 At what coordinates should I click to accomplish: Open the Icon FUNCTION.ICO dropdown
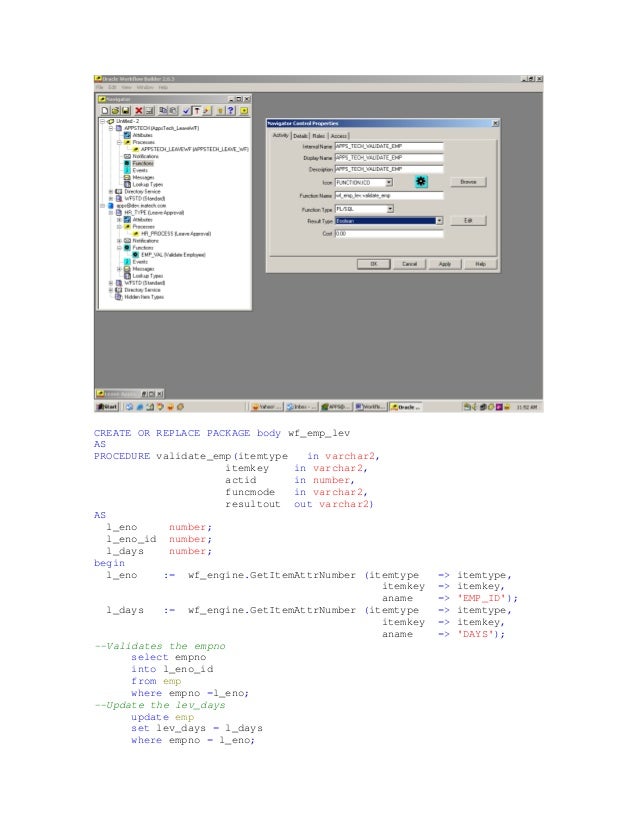[x=389, y=182]
